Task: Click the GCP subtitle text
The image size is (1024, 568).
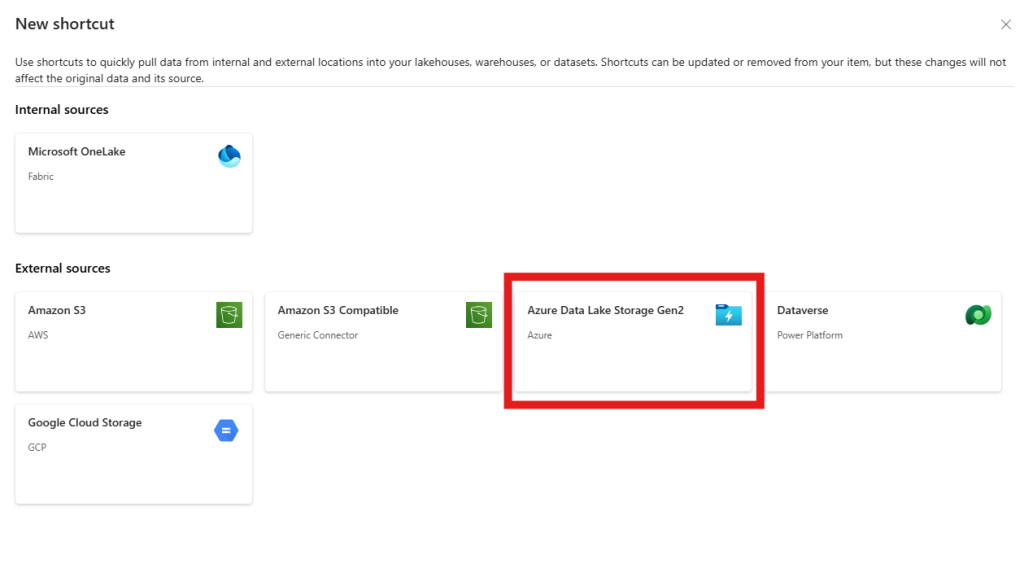Action: click(x=37, y=447)
